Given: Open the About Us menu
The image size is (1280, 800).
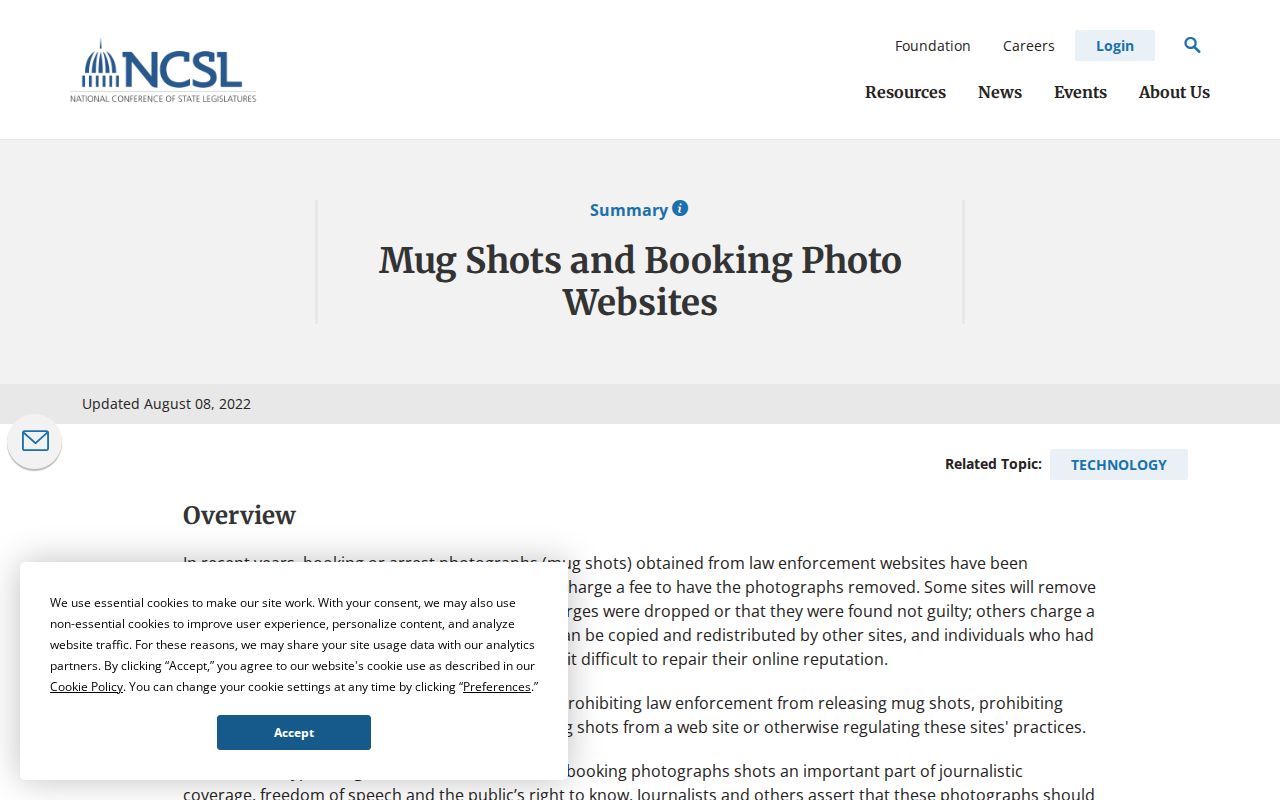Looking at the screenshot, I should pos(1174,92).
